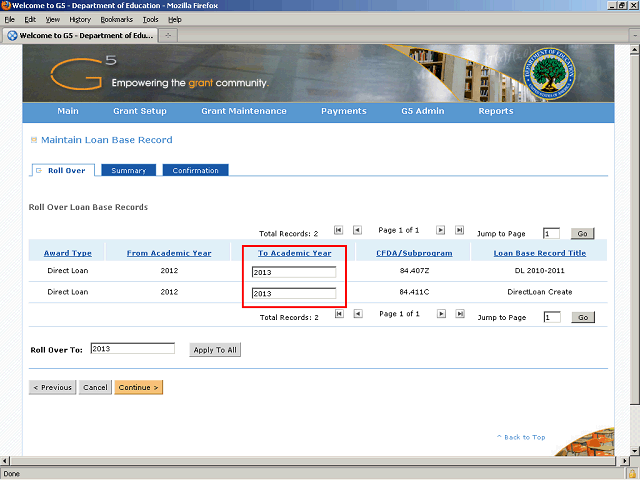The height and width of the screenshot is (480, 640).
Task: Click the Roll Over To input field
Action: coord(133,349)
